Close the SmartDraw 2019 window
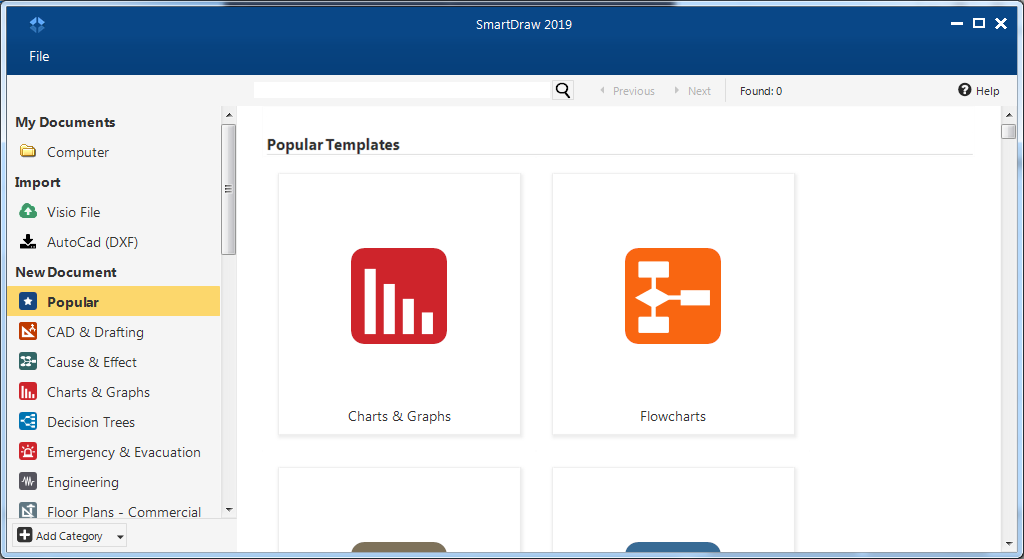The height and width of the screenshot is (559, 1024). coord(1000,24)
